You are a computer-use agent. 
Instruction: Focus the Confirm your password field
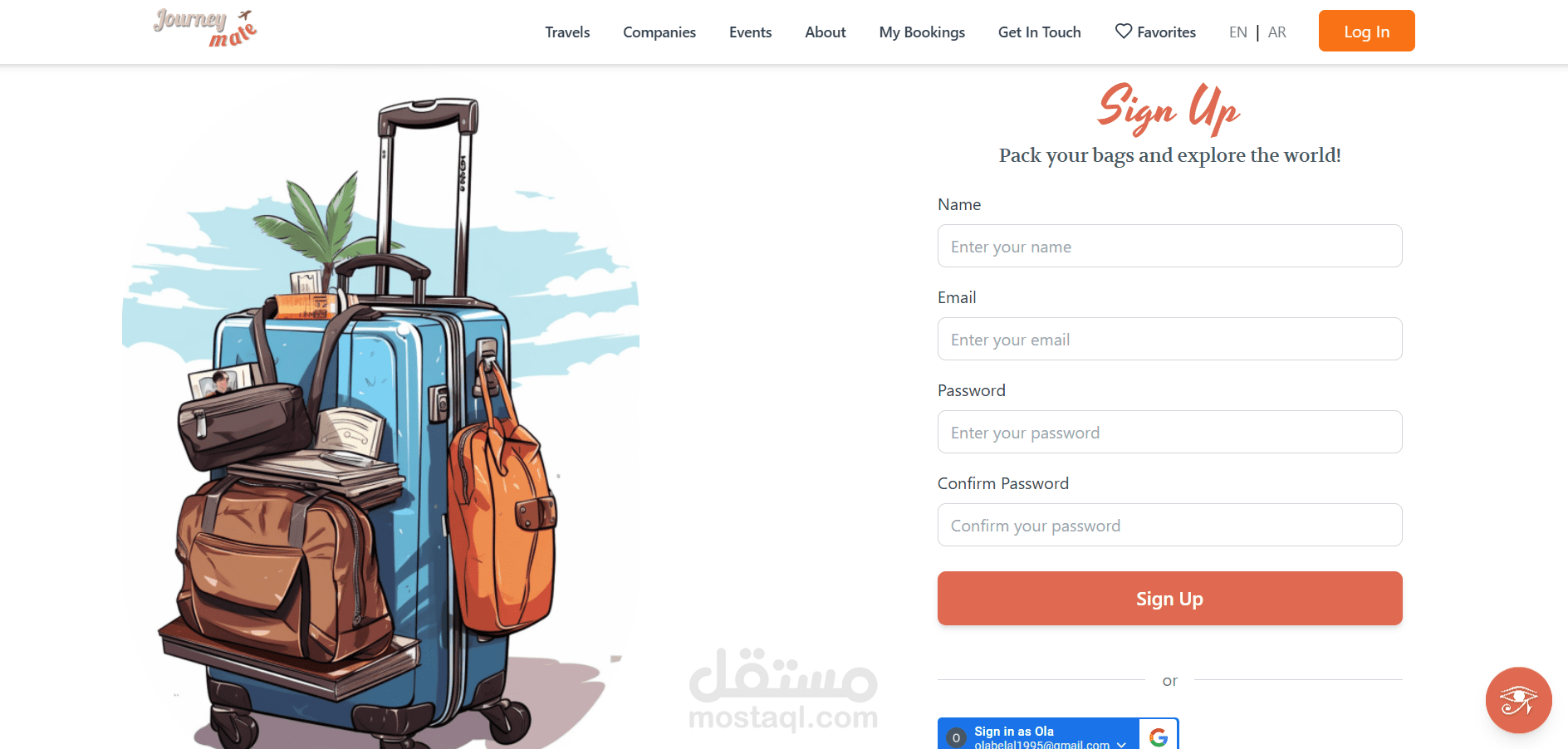click(1169, 525)
